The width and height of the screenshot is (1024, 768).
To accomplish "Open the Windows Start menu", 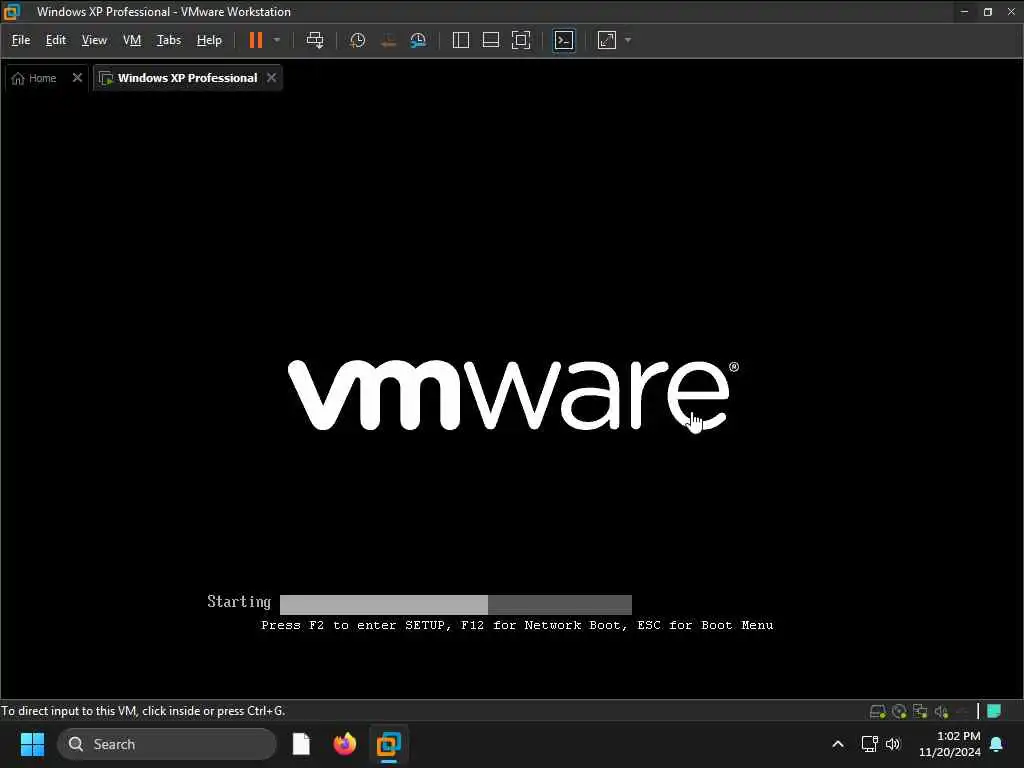I will [32, 744].
